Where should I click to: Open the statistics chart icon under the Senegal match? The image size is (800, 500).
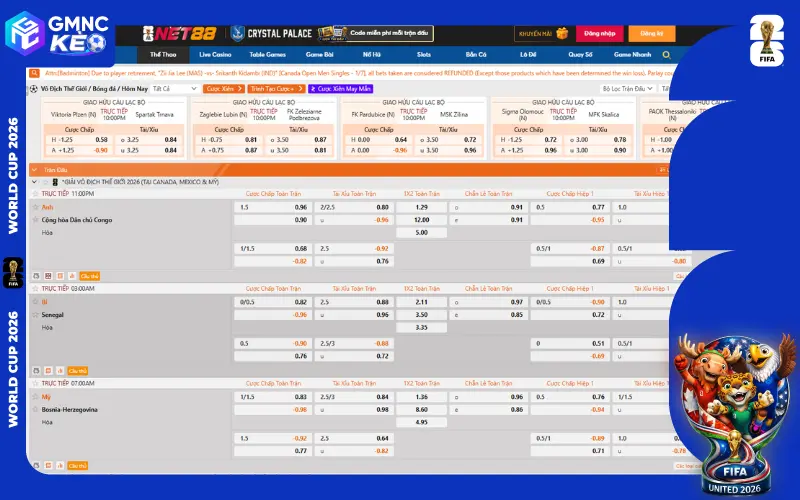(x=60, y=371)
